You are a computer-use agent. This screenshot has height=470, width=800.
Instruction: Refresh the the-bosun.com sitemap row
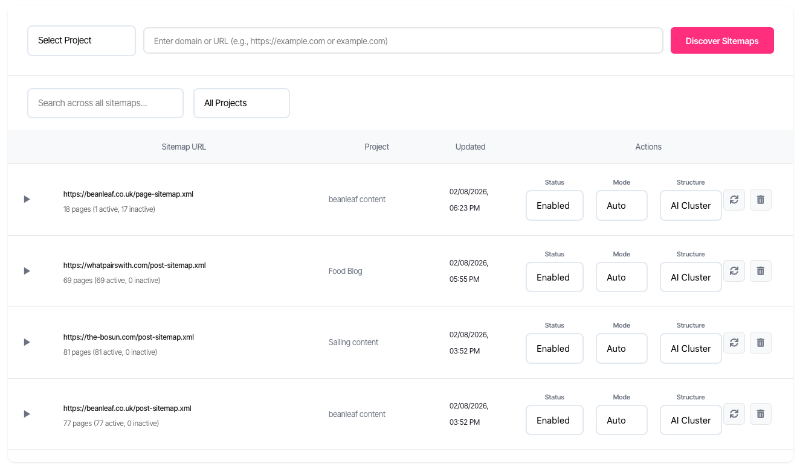(734, 343)
